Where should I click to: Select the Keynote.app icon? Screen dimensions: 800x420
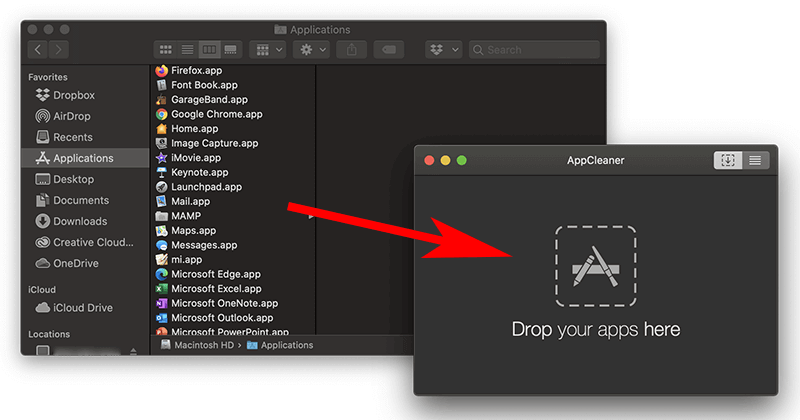pos(162,172)
